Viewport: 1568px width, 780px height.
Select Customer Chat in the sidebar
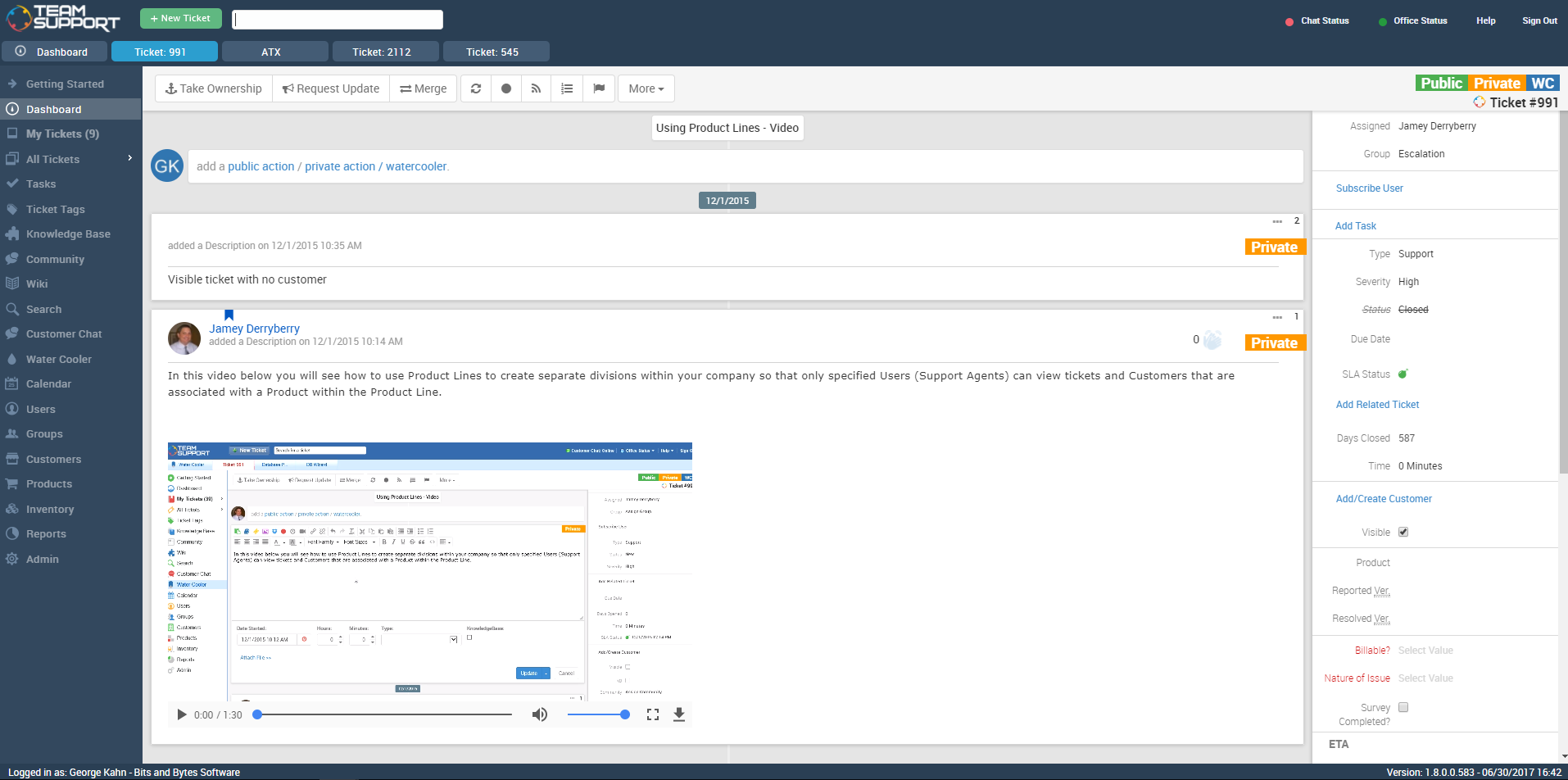pos(64,333)
